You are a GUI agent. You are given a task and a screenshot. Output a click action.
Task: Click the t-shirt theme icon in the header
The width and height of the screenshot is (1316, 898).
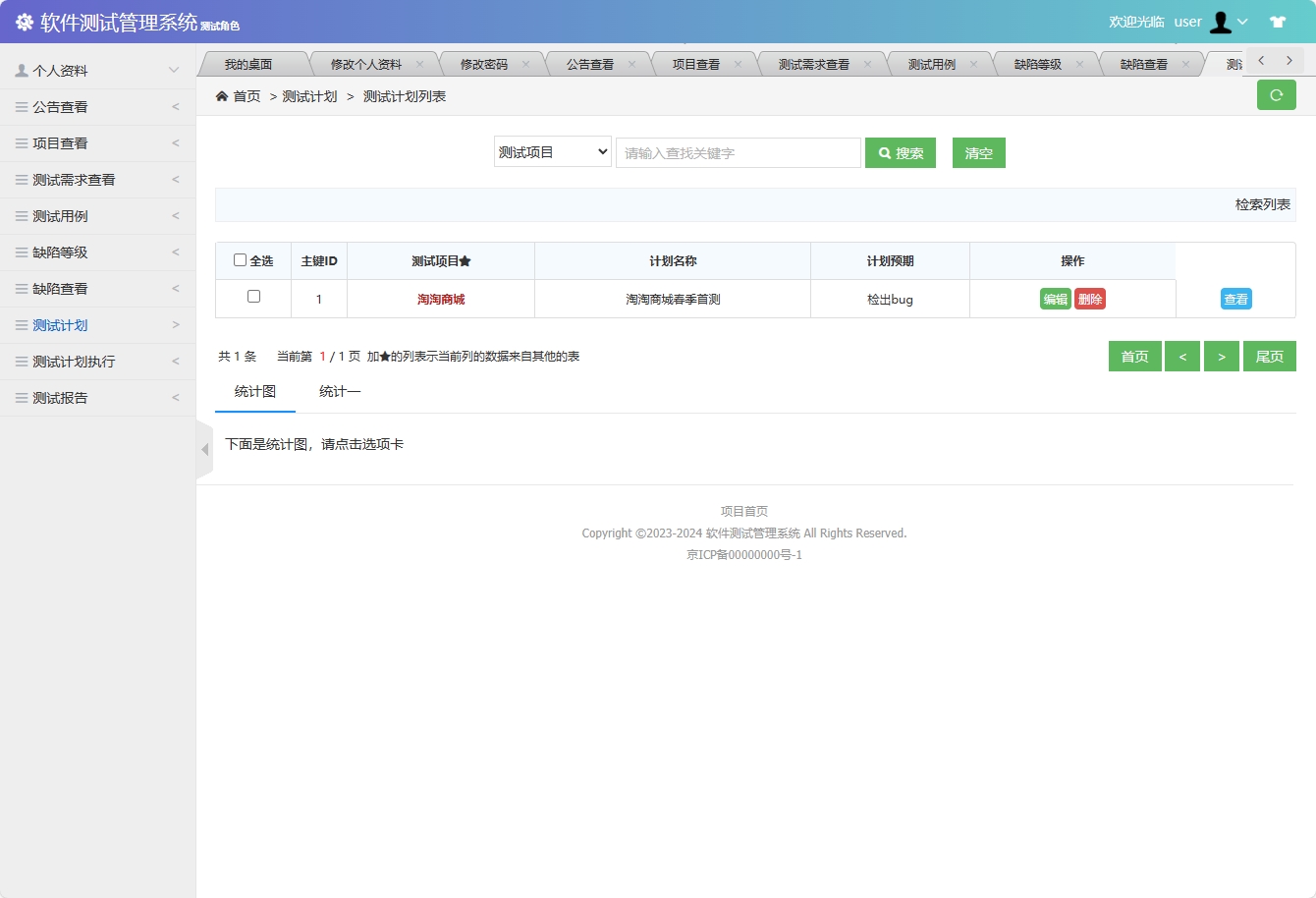1277,21
